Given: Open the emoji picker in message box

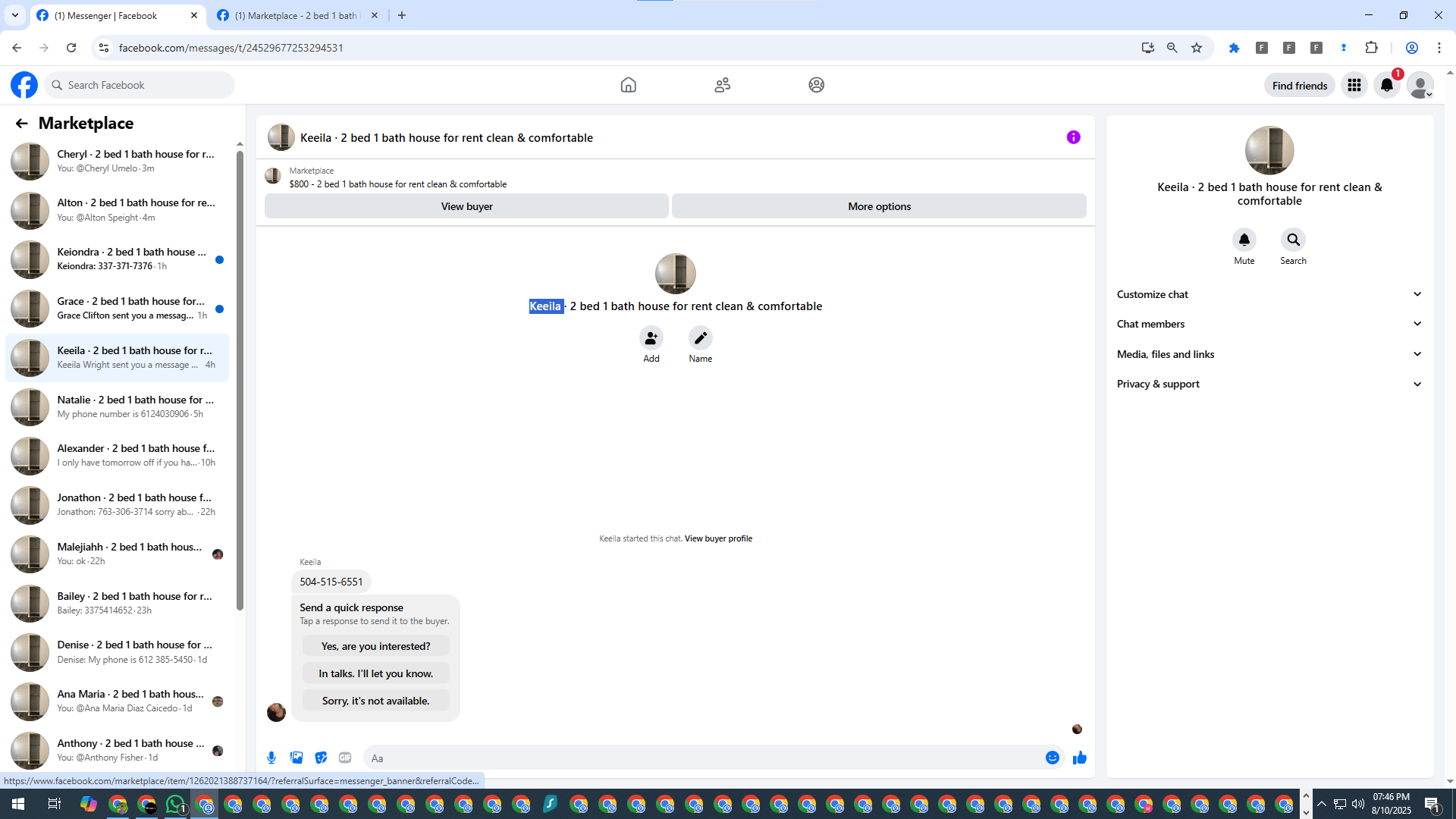Looking at the screenshot, I should click(1052, 758).
